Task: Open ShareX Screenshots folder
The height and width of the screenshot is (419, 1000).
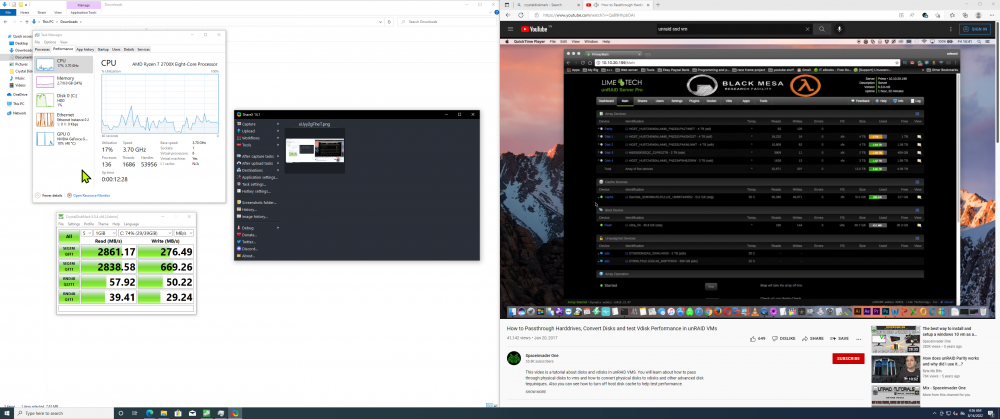Action: click(258, 202)
